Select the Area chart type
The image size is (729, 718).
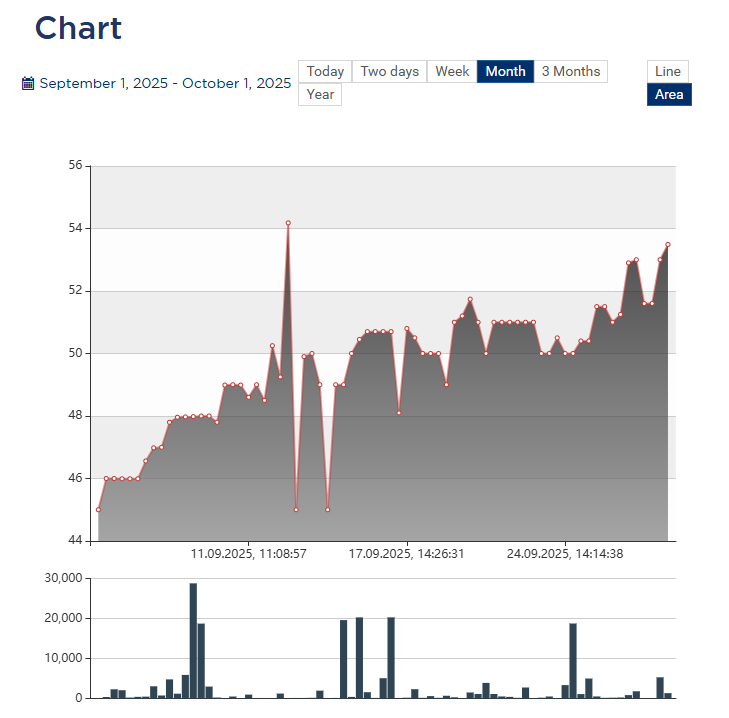pos(669,95)
